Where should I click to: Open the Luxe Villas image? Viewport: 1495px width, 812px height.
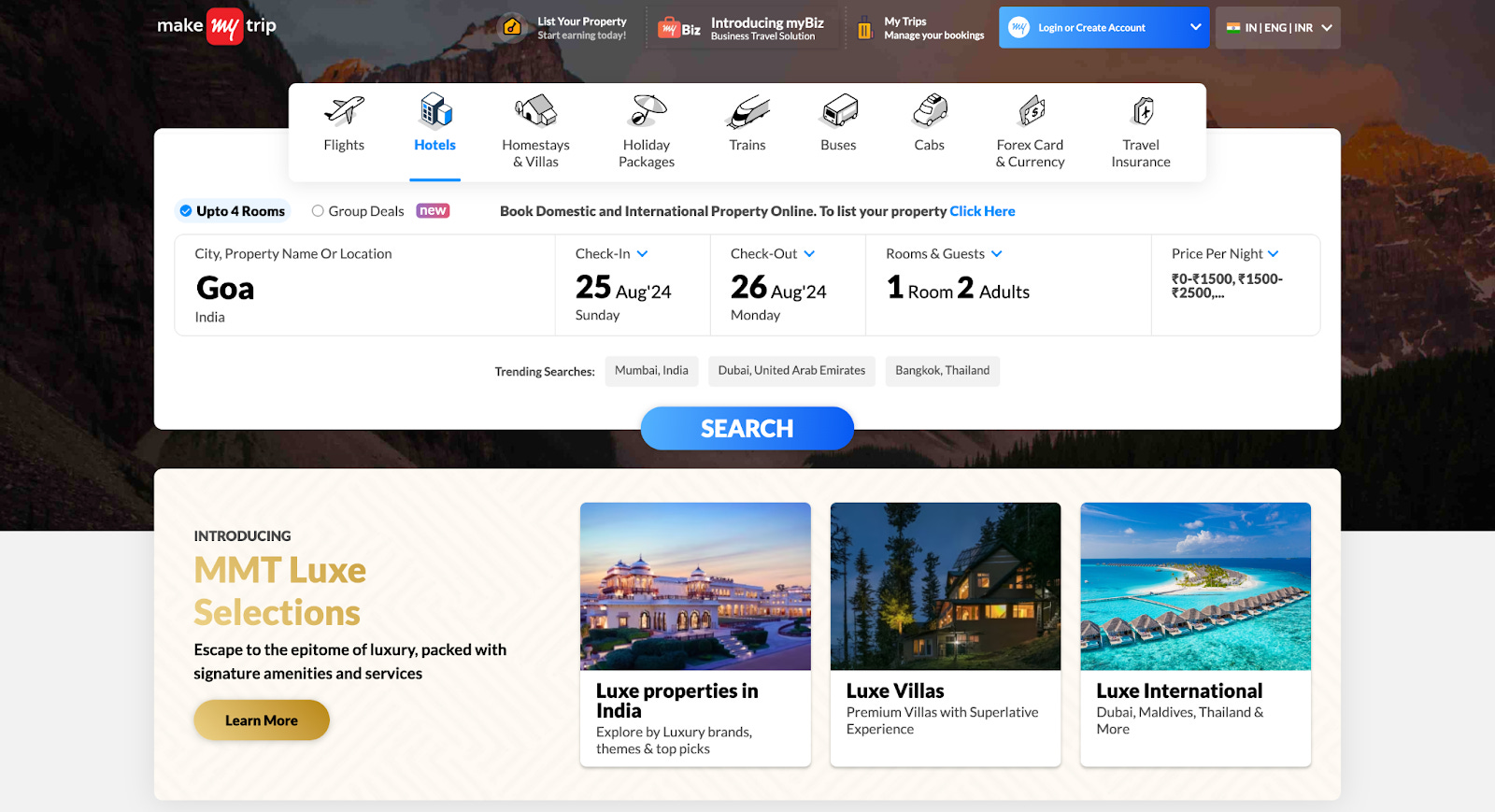coord(946,586)
